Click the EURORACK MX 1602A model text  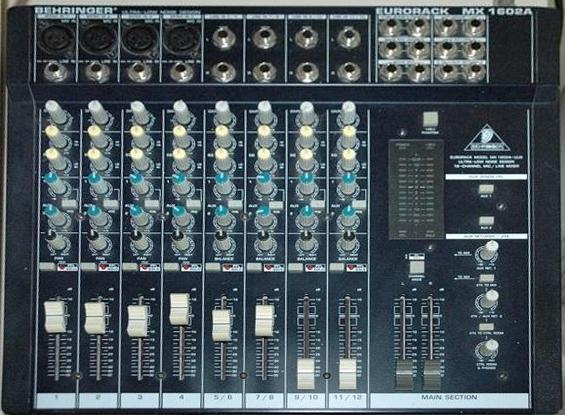(454, 12)
